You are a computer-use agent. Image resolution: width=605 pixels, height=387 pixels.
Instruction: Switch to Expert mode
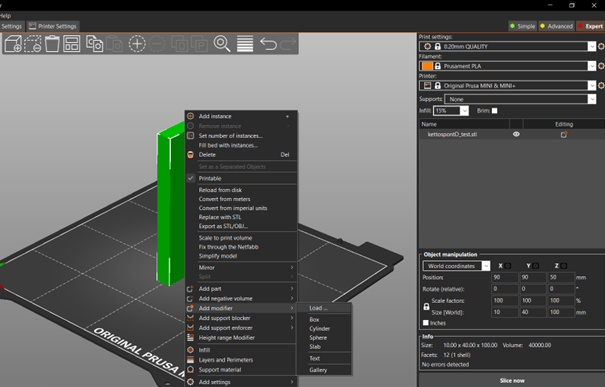pos(590,26)
